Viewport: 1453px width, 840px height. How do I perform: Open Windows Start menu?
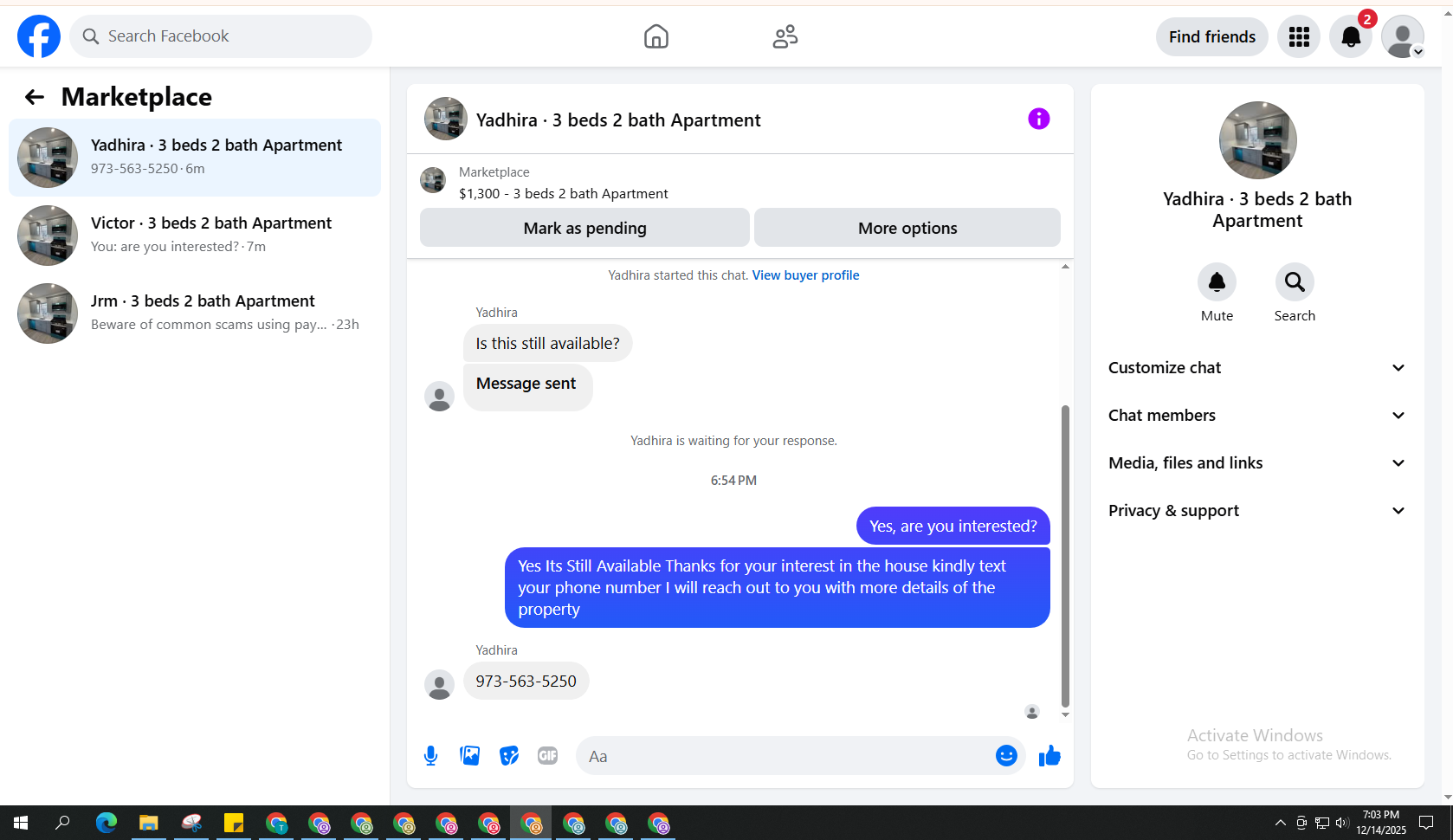pyautogui.click(x=21, y=823)
